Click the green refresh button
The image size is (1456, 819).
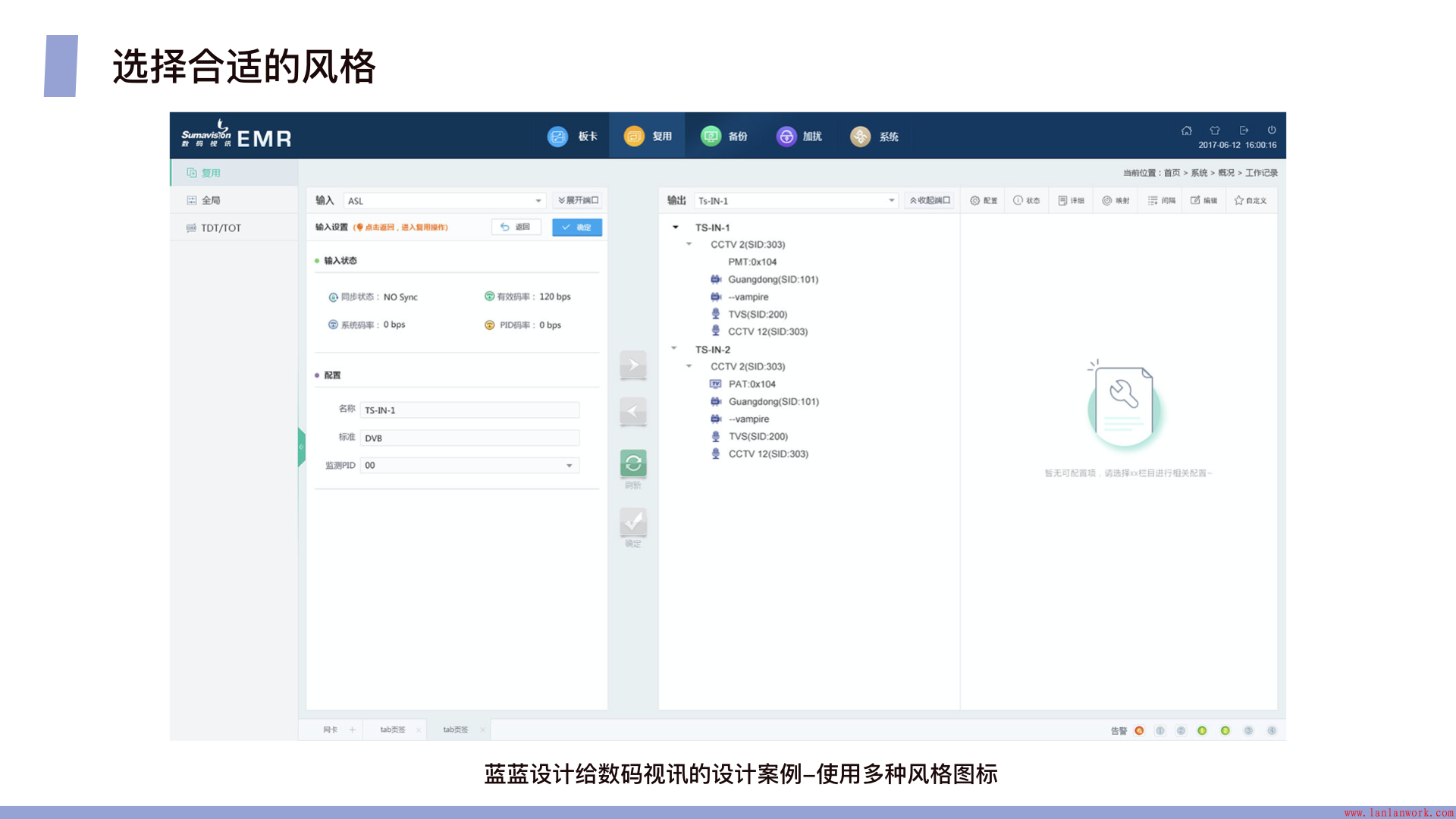click(x=633, y=463)
